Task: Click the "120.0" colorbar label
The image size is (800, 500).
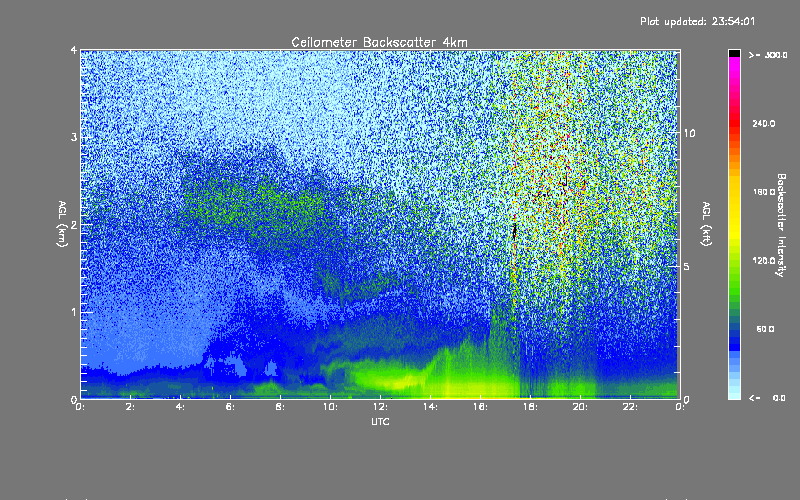Action: pyautogui.click(x=764, y=260)
